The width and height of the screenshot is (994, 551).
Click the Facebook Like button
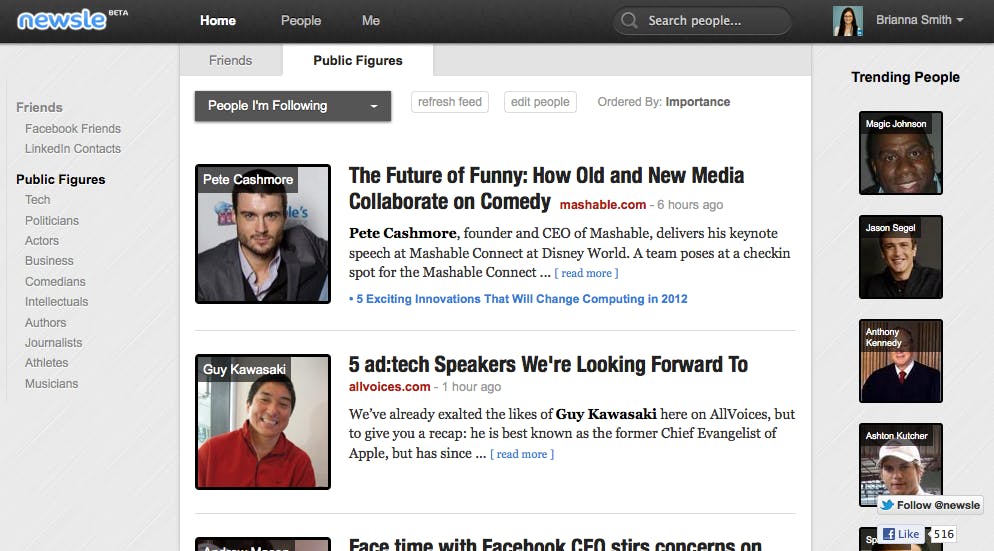click(x=901, y=534)
